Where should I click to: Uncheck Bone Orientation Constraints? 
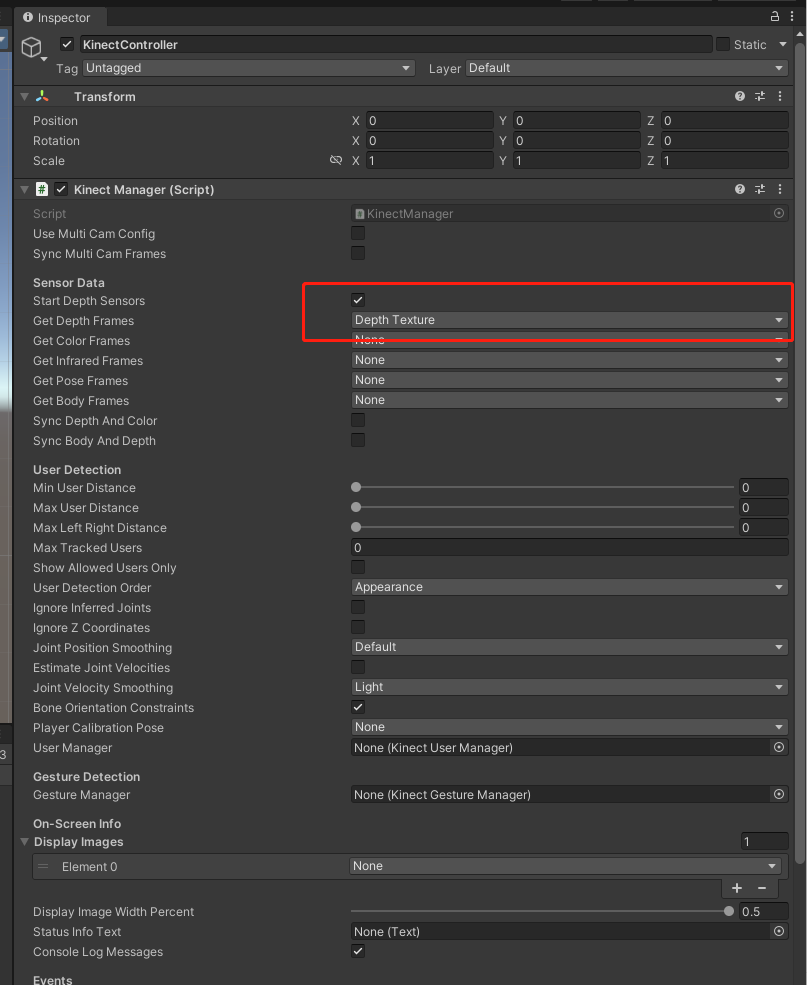pos(358,707)
